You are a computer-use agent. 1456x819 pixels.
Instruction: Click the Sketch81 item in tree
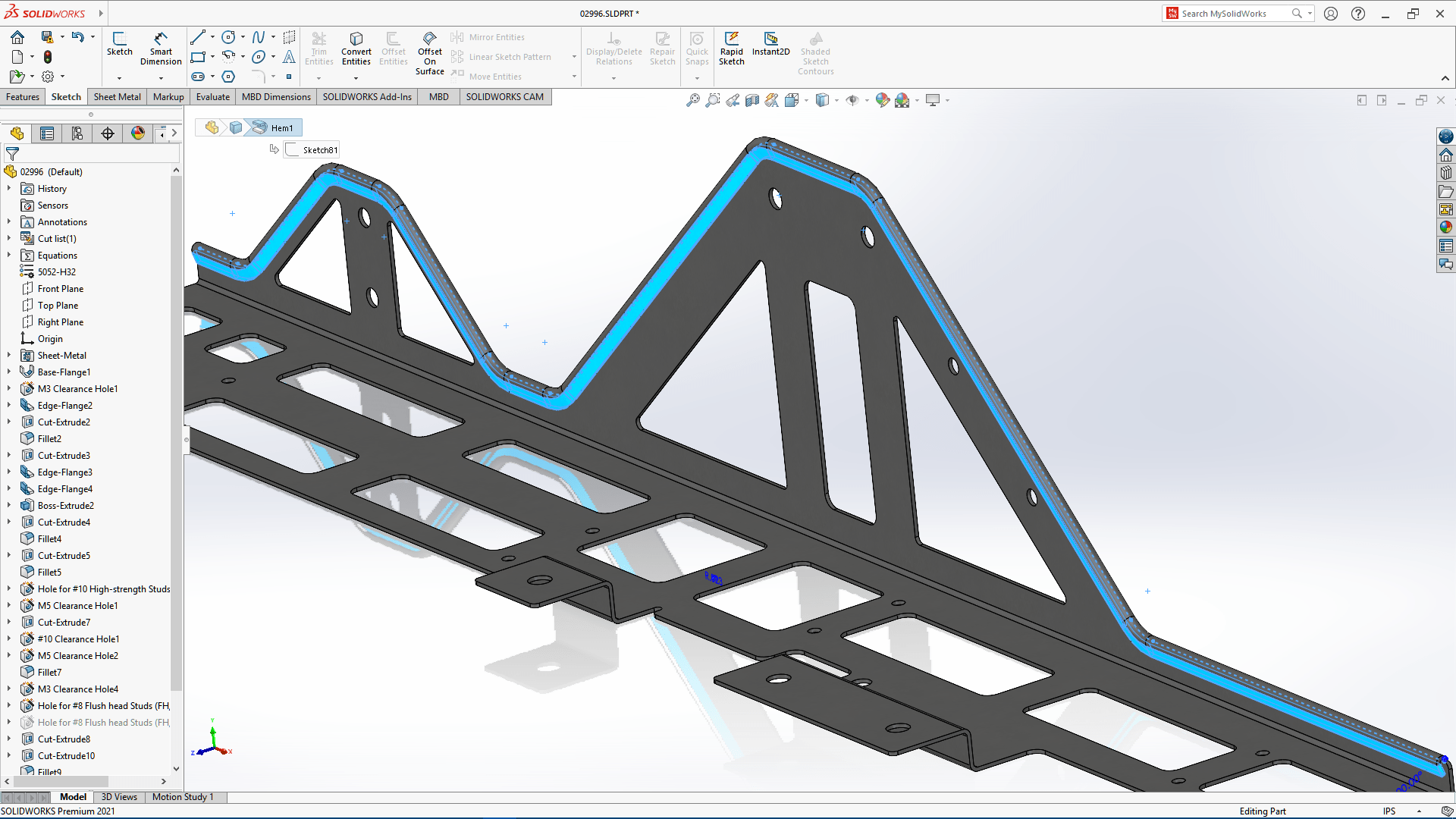pyautogui.click(x=321, y=148)
